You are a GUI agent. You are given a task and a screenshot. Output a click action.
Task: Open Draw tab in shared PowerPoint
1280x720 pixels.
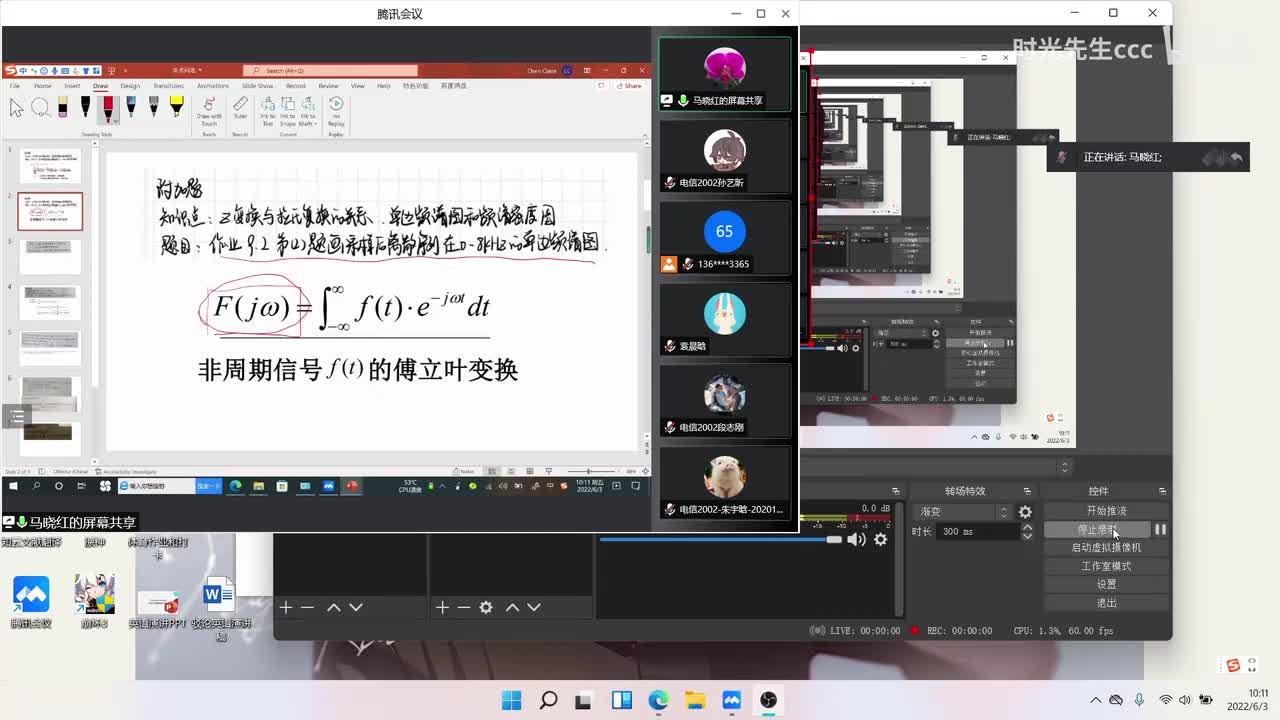point(100,86)
